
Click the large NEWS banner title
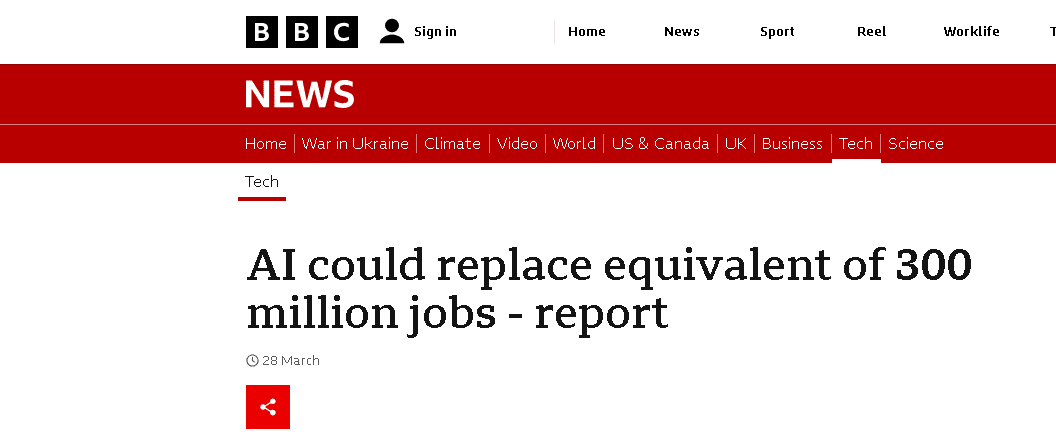[300, 94]
